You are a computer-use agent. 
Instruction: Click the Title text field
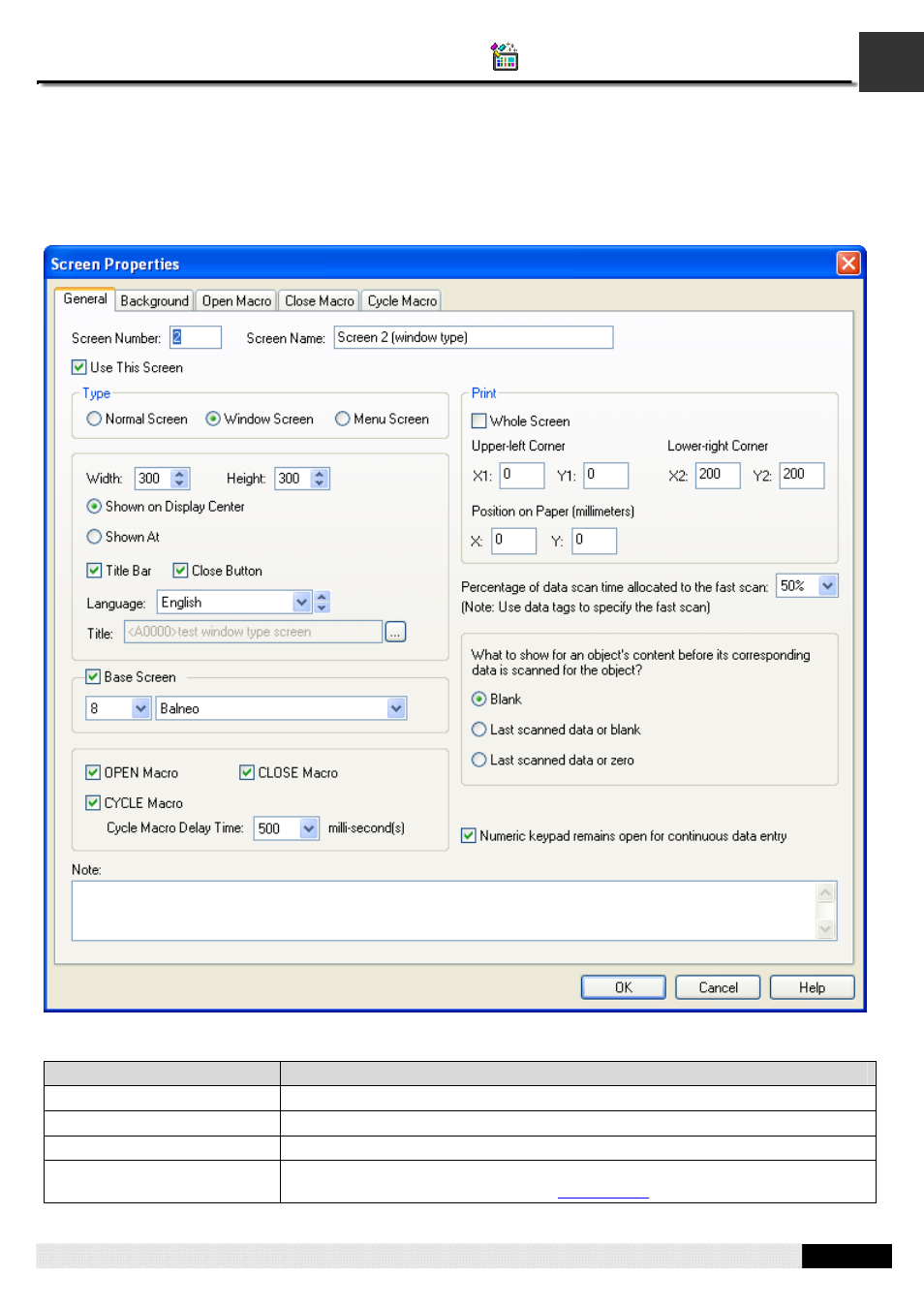(x=253, y=632)
